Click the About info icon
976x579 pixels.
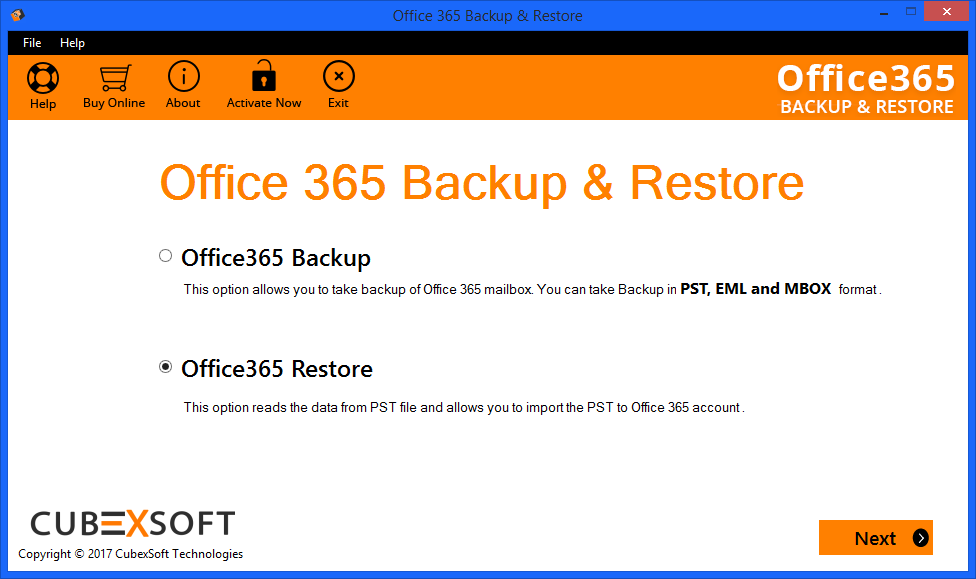[184, 76]
